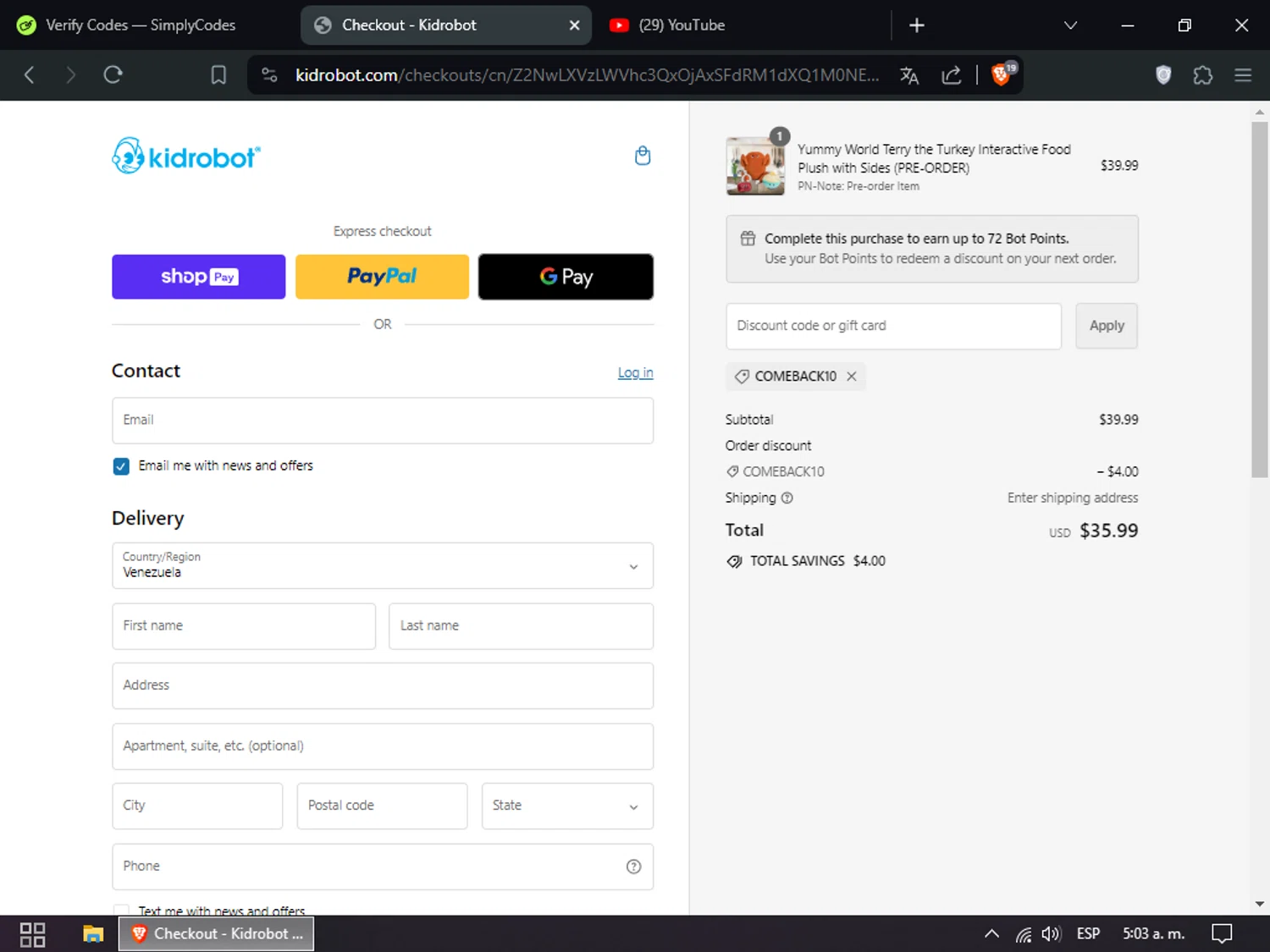Viewport: 1270px width, 952px height.
Task: Pay with Shop Pay
Action: 199,277
